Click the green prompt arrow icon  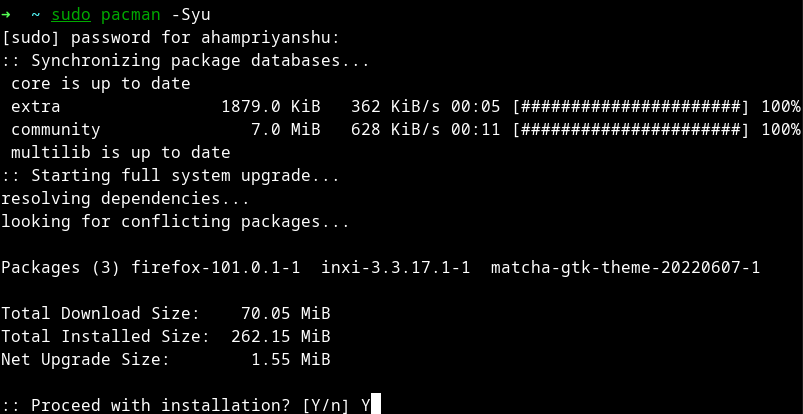[x=5, y=14]
